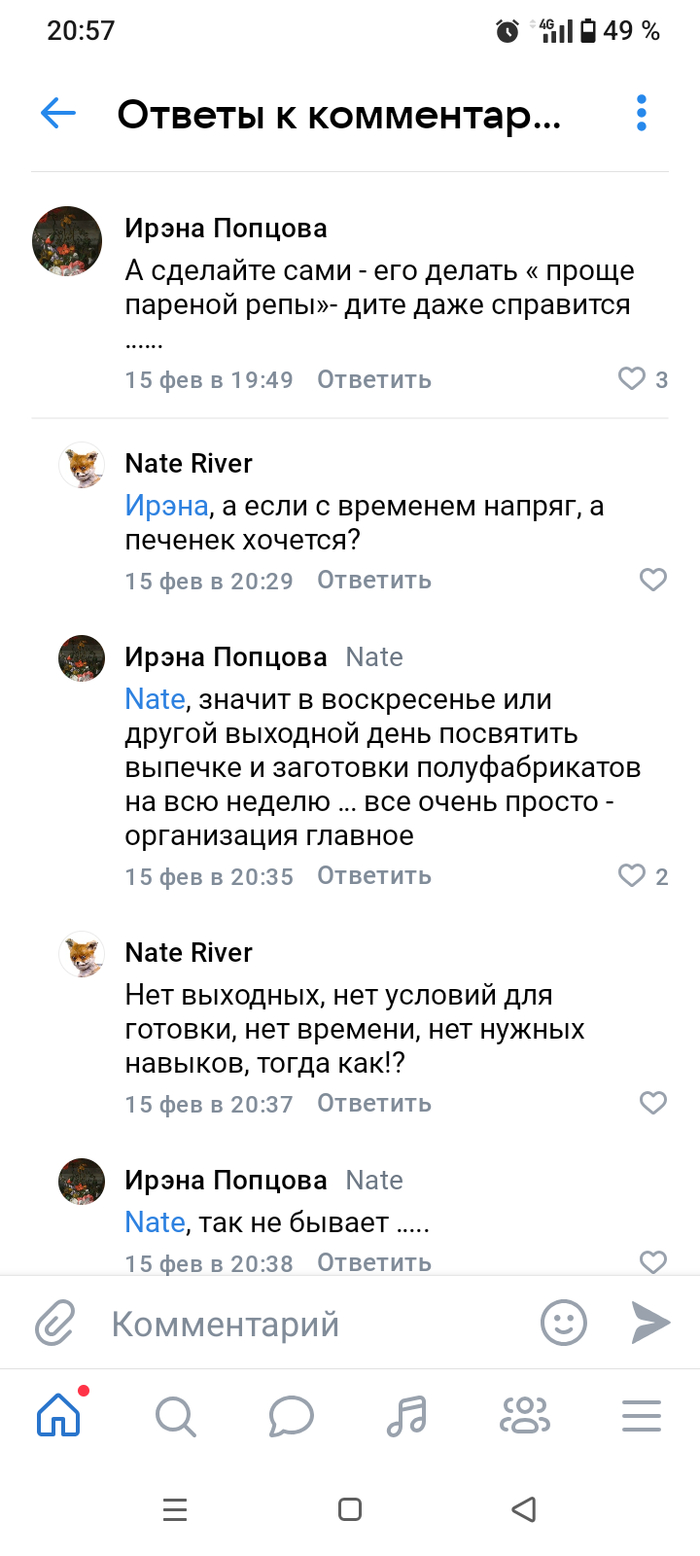Open the music note tab

coord(407,1416)
